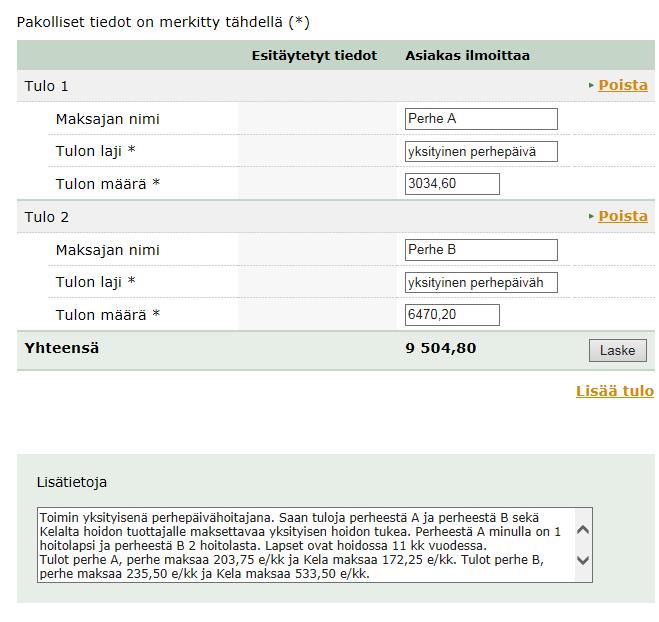Click the Tulo 2 section heading

[x=46, y=217]
